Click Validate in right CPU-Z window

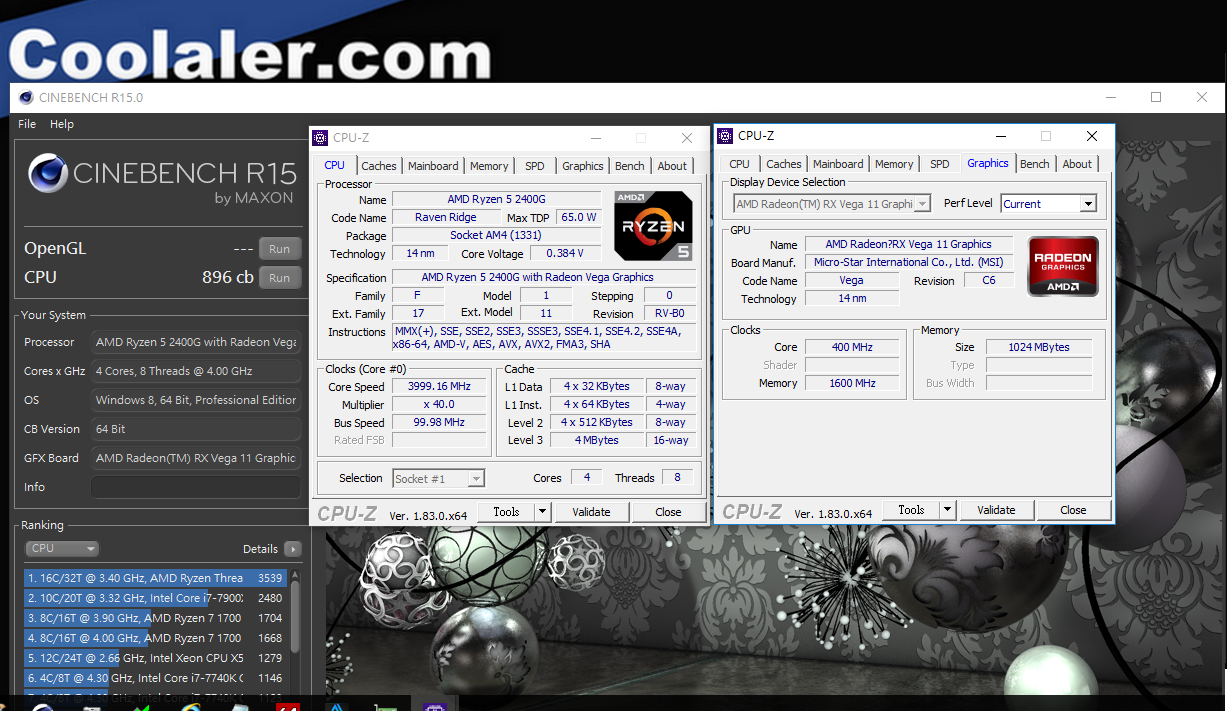point(996,510)
